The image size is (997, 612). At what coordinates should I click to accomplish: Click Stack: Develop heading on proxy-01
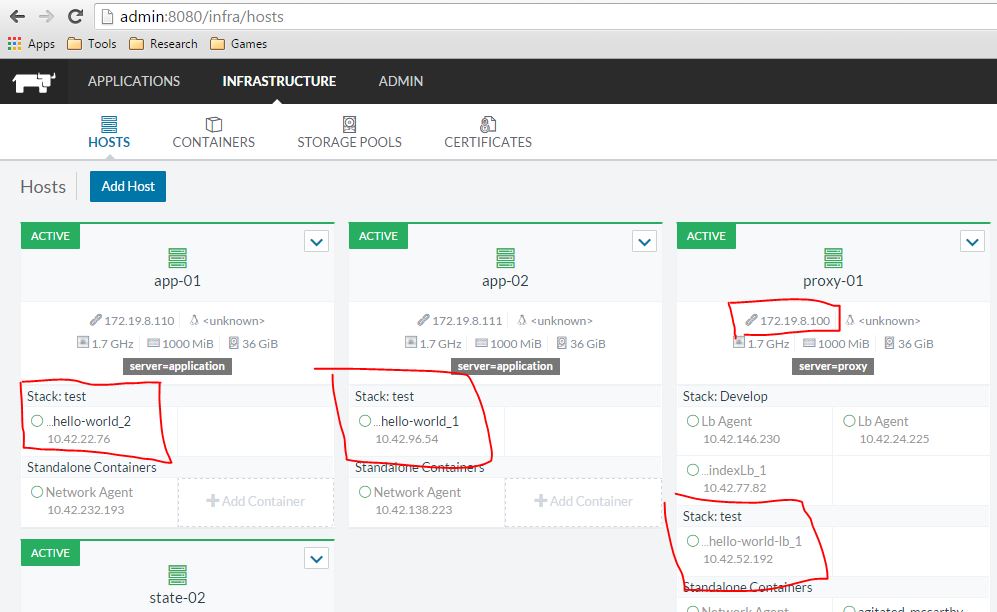pyautogui.click(x=725, y=397)
